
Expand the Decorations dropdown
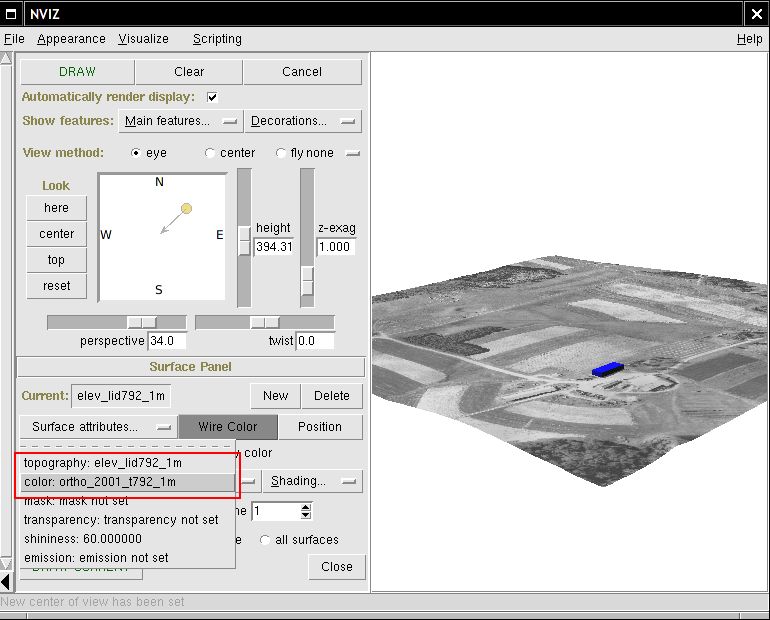click(303, 121)
